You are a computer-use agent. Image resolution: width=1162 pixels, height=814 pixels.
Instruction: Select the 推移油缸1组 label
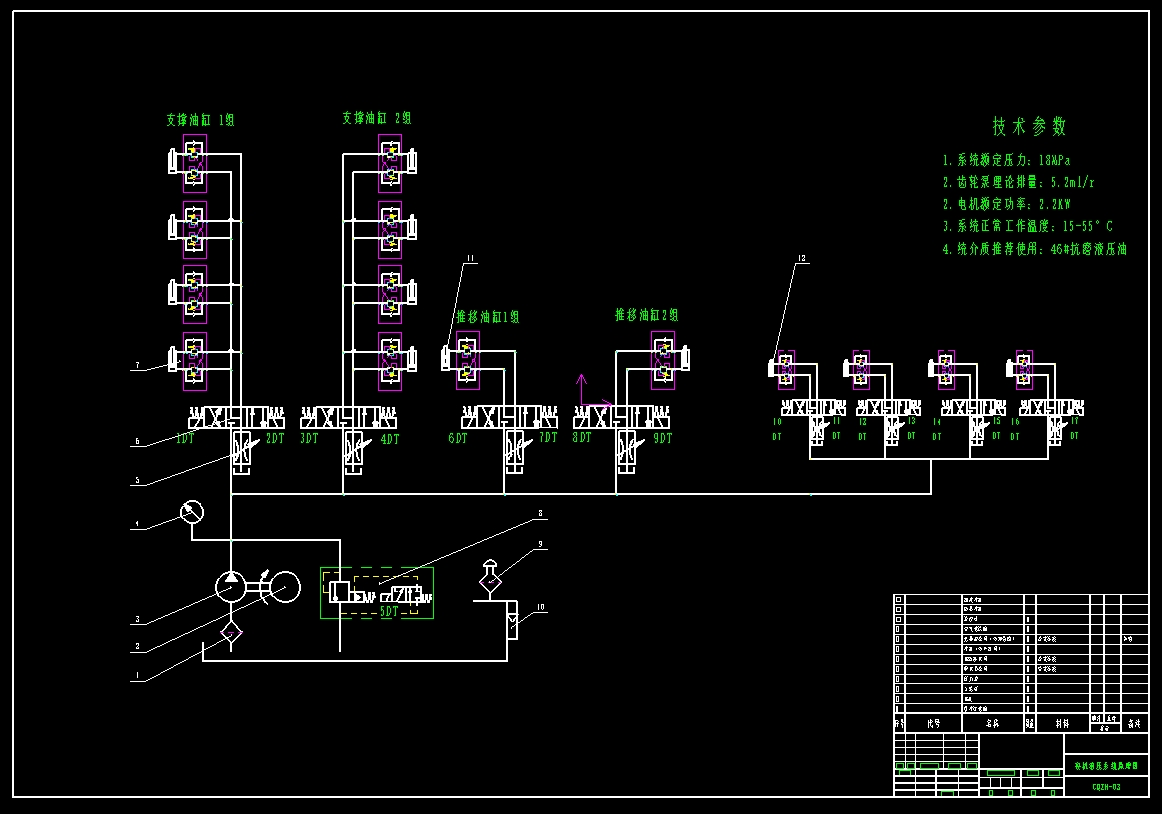click(488, 317)
